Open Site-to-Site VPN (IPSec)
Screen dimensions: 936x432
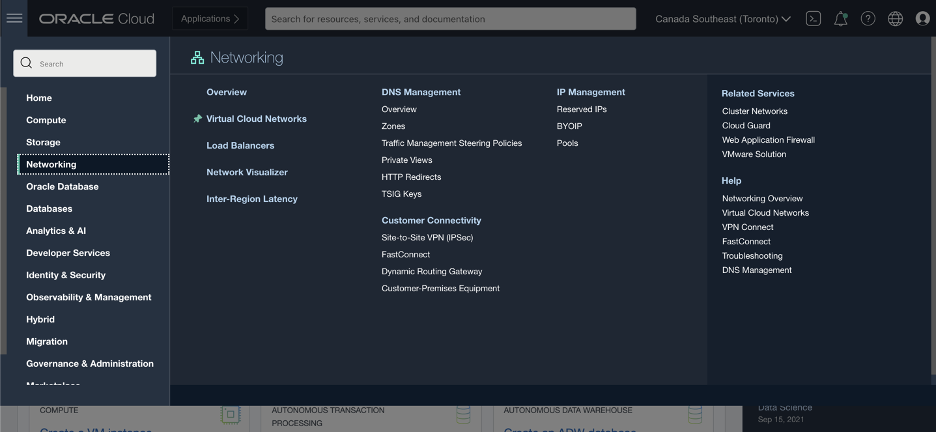427,237
